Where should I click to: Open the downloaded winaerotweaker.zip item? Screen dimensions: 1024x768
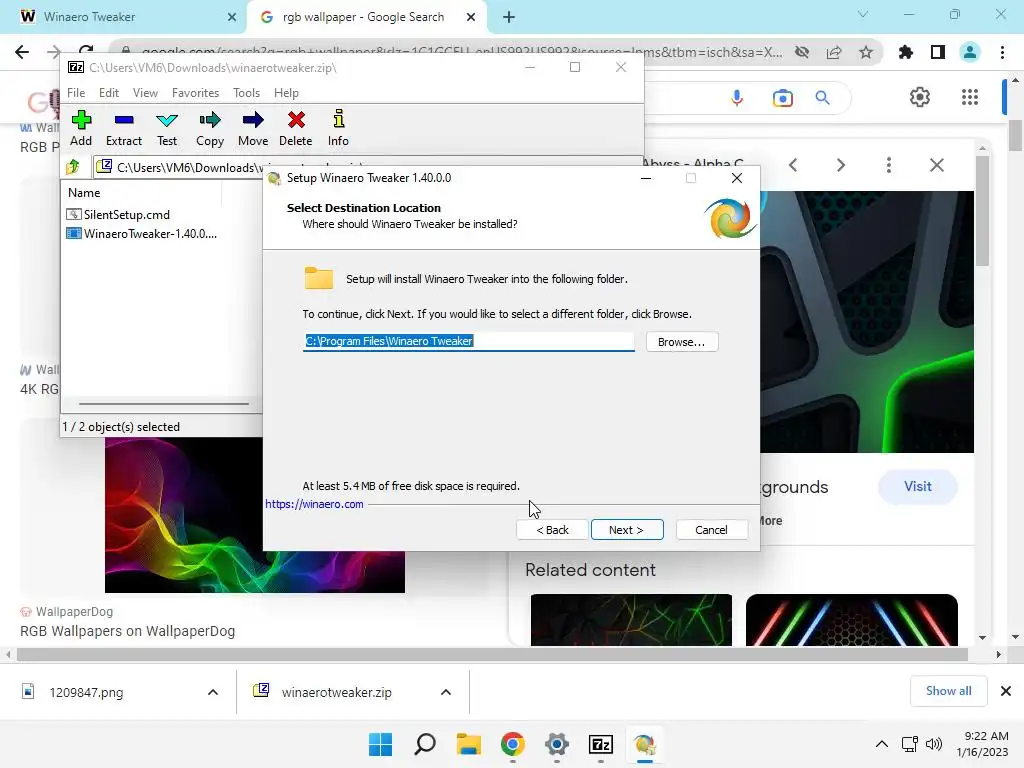pos(336,692)
